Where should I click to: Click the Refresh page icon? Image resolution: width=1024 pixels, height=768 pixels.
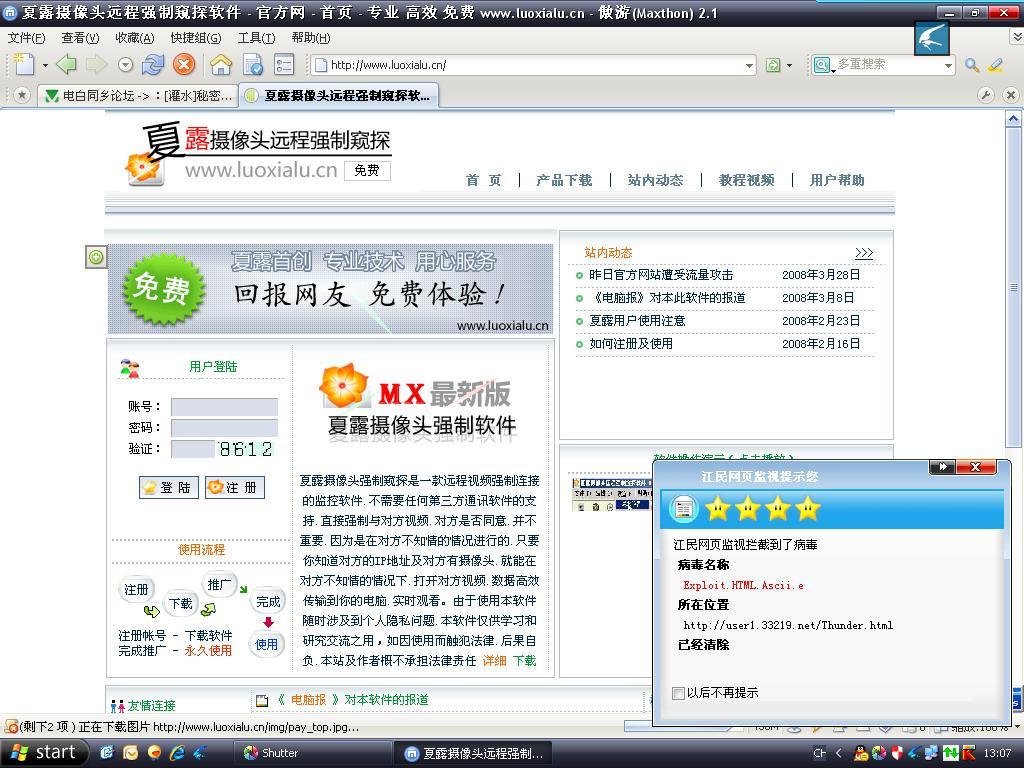(x=153, y=65)
